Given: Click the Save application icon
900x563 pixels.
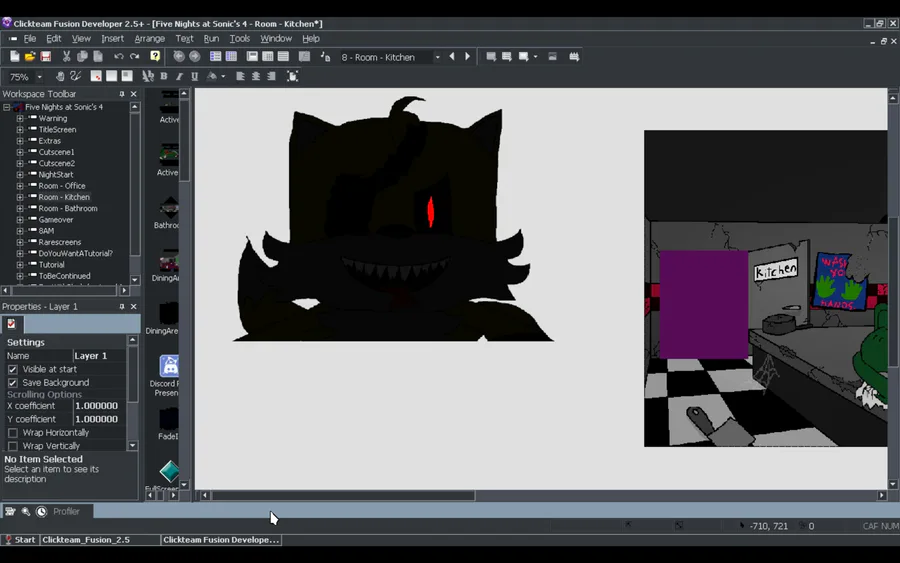Looking at the screenshot, I should [x=45, y=57].
